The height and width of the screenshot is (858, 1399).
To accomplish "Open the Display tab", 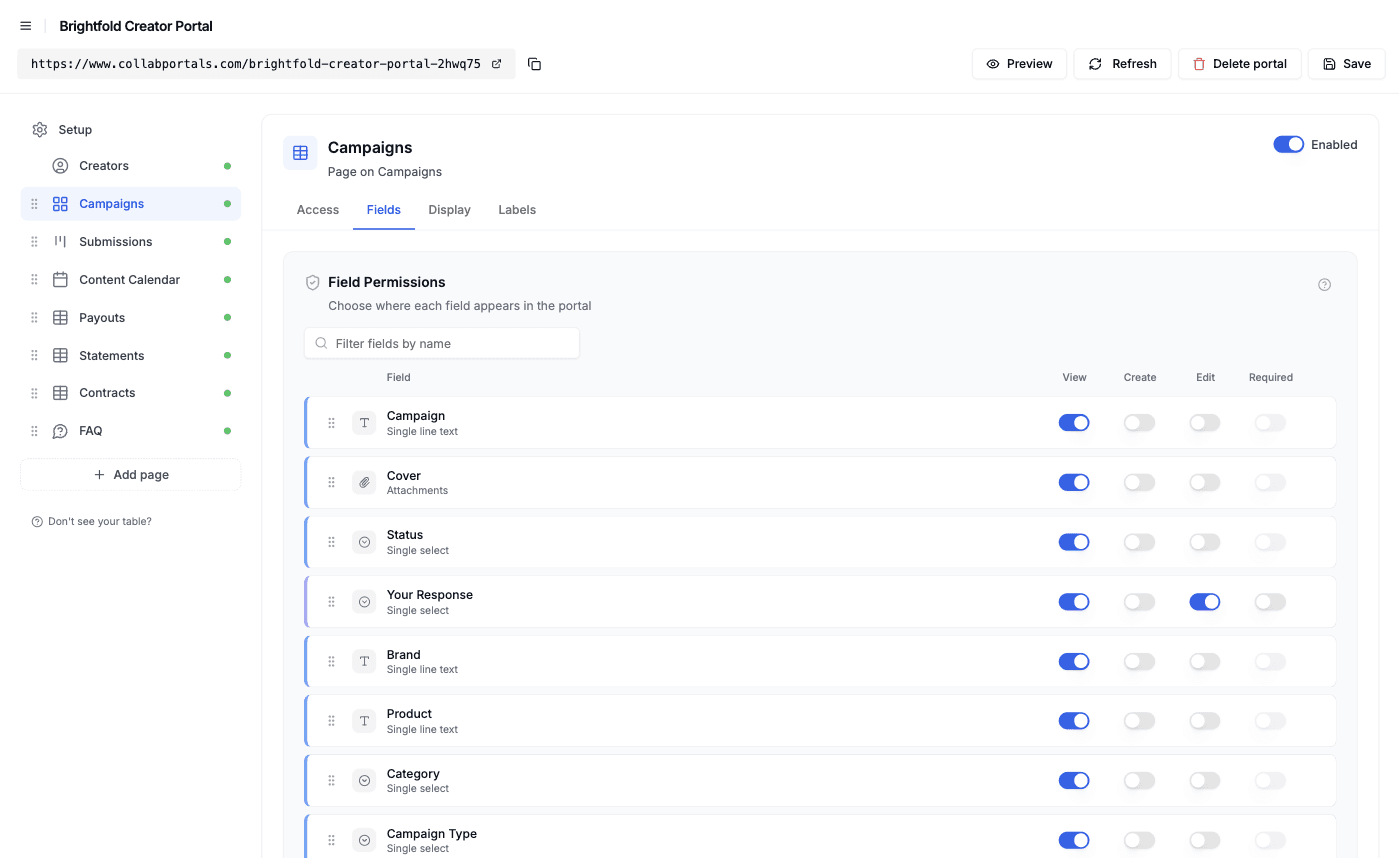I will coord(449,210).
